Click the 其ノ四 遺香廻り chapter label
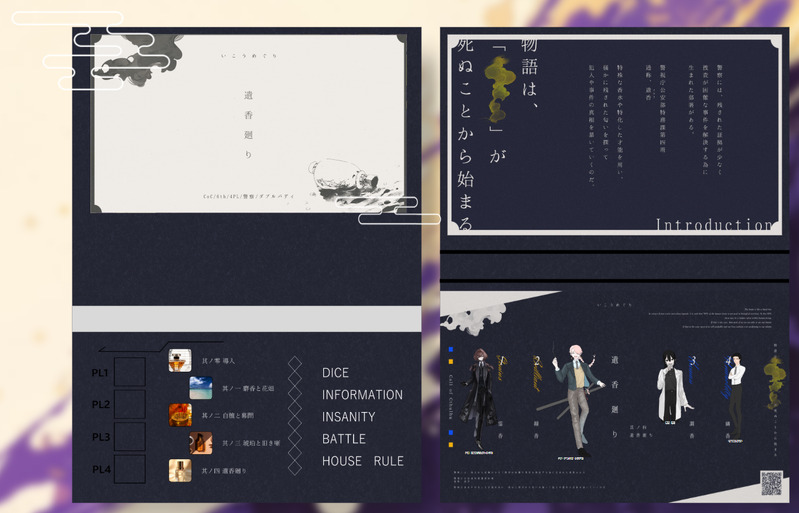The image size is (799, 513). (x=224, y=471)
